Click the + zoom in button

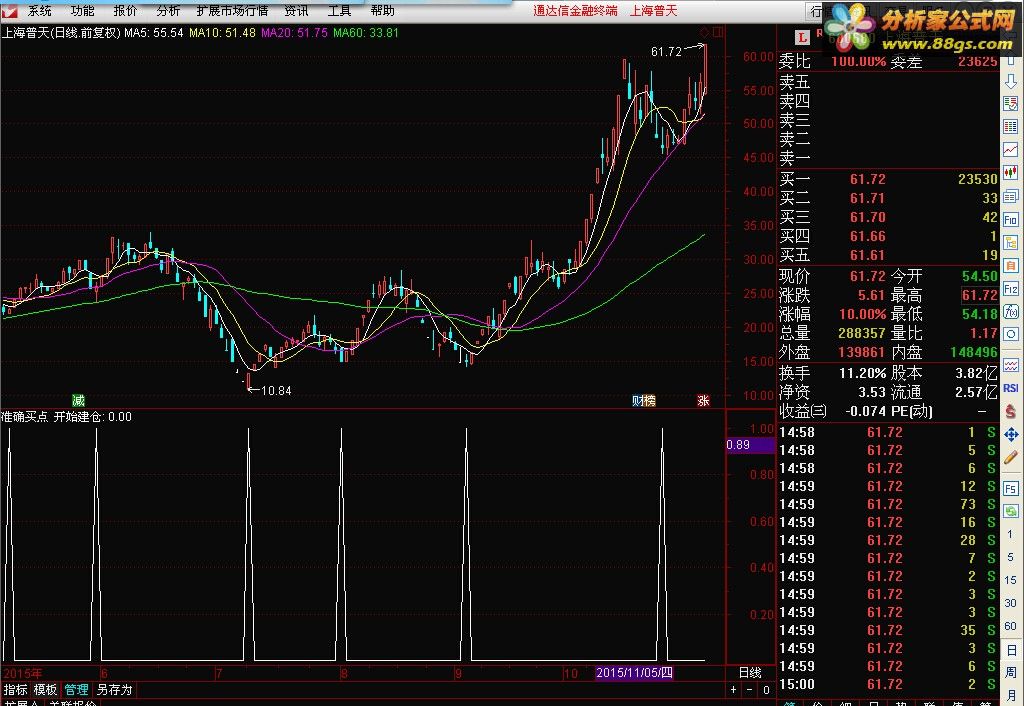point(734,690)
